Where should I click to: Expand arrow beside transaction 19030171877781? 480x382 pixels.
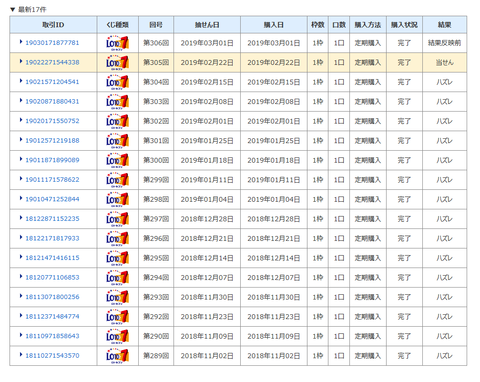21,42
